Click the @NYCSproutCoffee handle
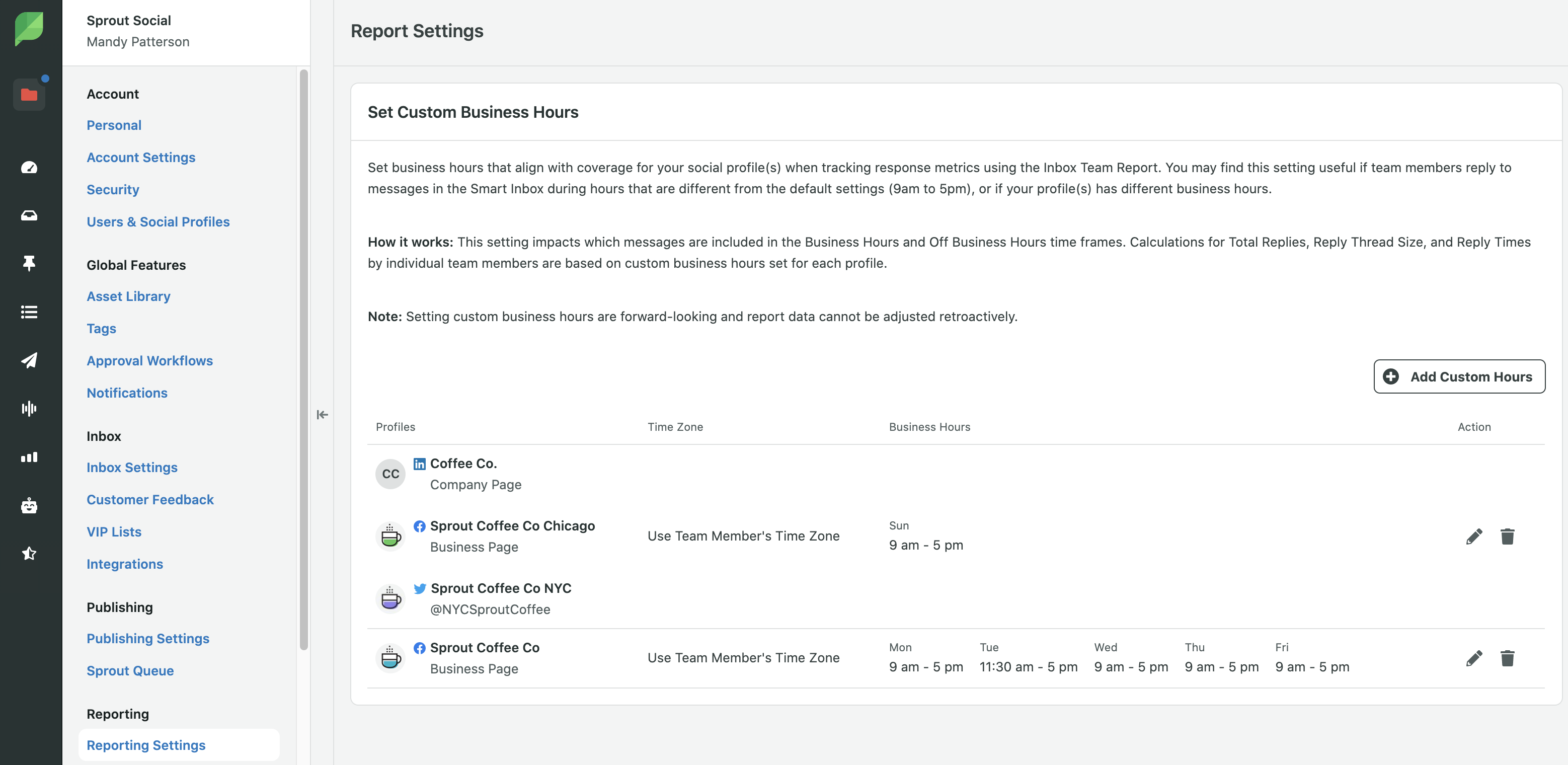 click(490, 610)
